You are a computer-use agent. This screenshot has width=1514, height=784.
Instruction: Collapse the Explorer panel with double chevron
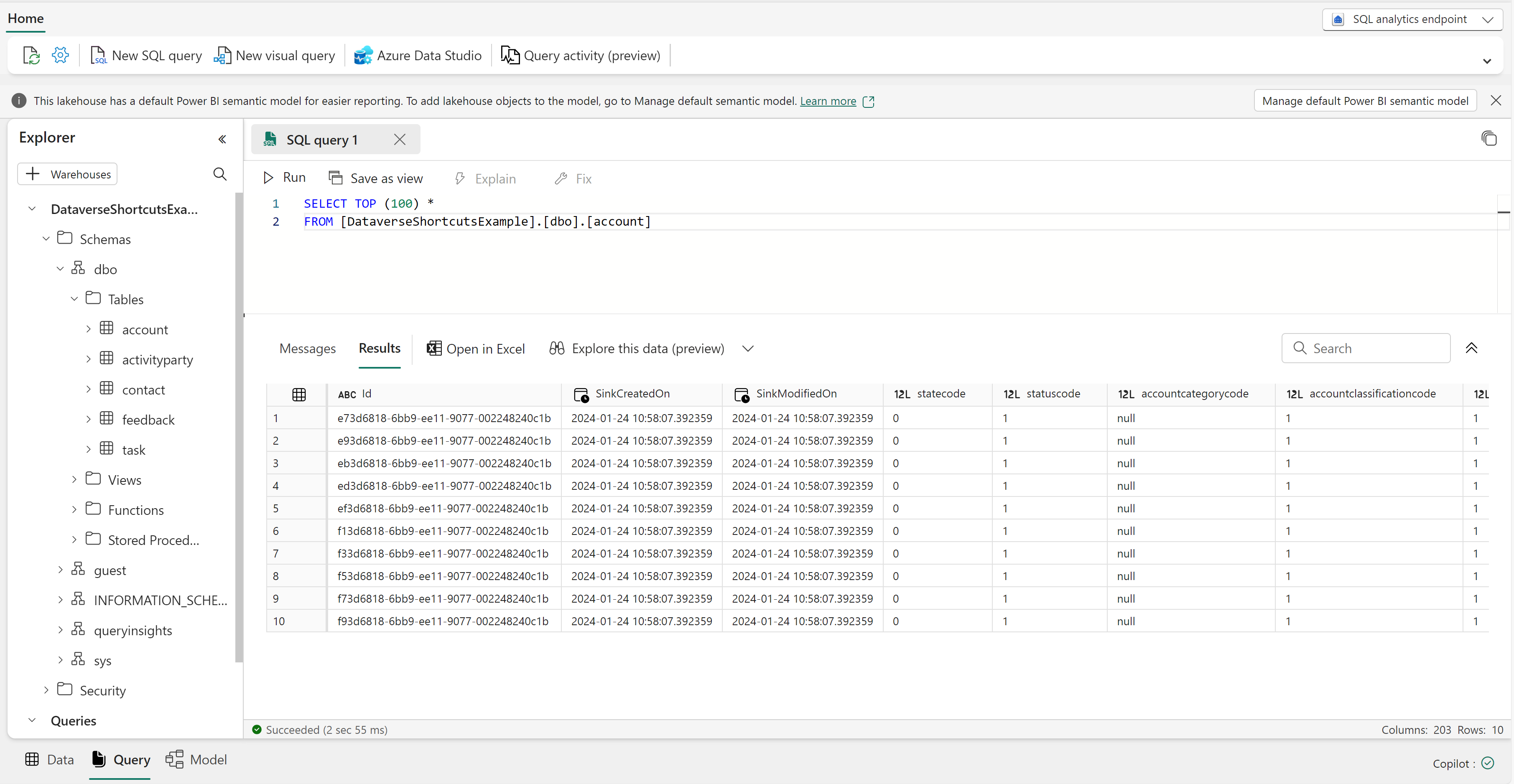pos(222,139)
